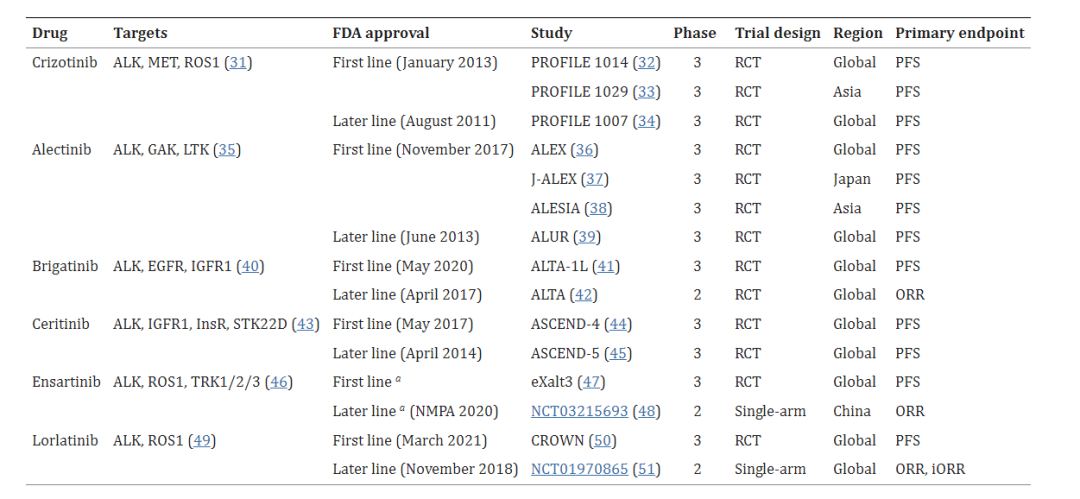Open citation 46 for Ensartinib targets
Image resolution: width=1080 pixels, height=499 pixels.
tap(277, 382)
